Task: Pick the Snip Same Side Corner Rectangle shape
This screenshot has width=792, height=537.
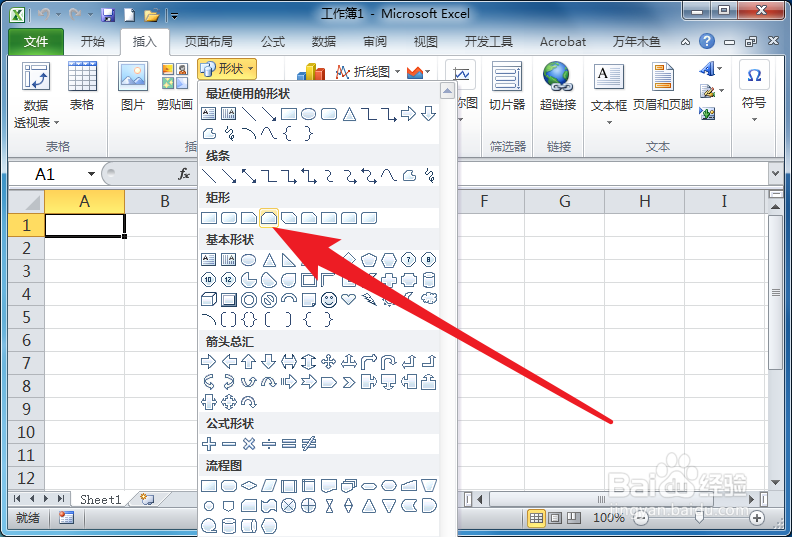Action: 269,218
